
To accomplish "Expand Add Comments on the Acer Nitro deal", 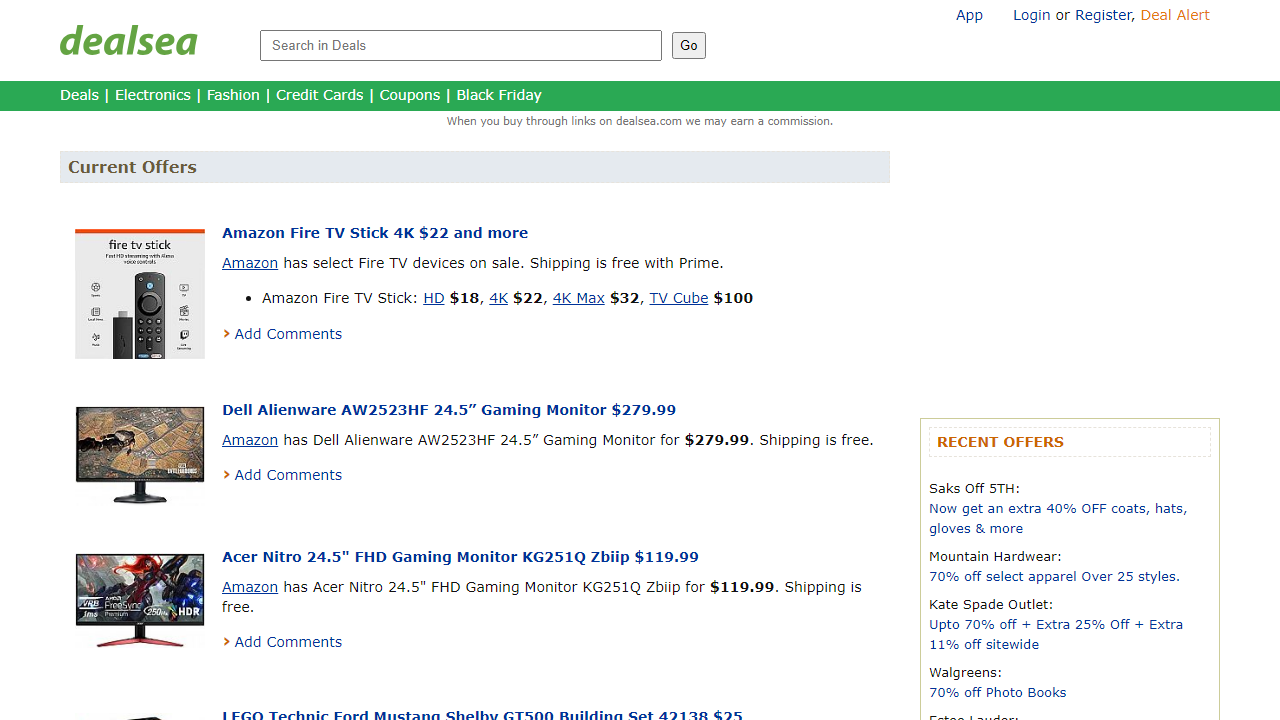I will (x=287, y=641).
